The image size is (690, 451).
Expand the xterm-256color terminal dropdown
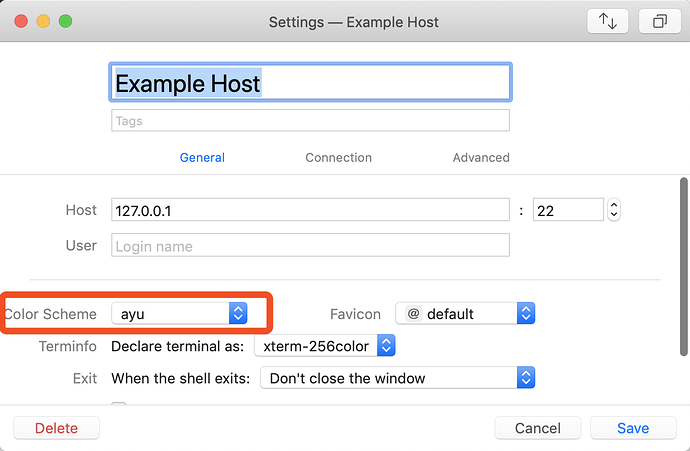tap(325, 346)
